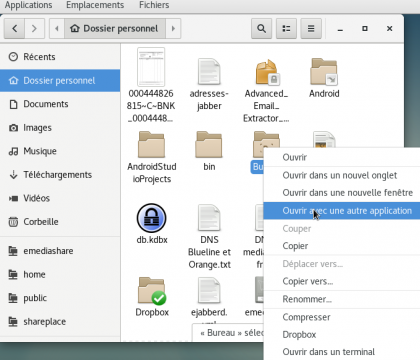The image size is (420, 360).
Task: Select the ejabberd file icon
Action: click(209, 291)
